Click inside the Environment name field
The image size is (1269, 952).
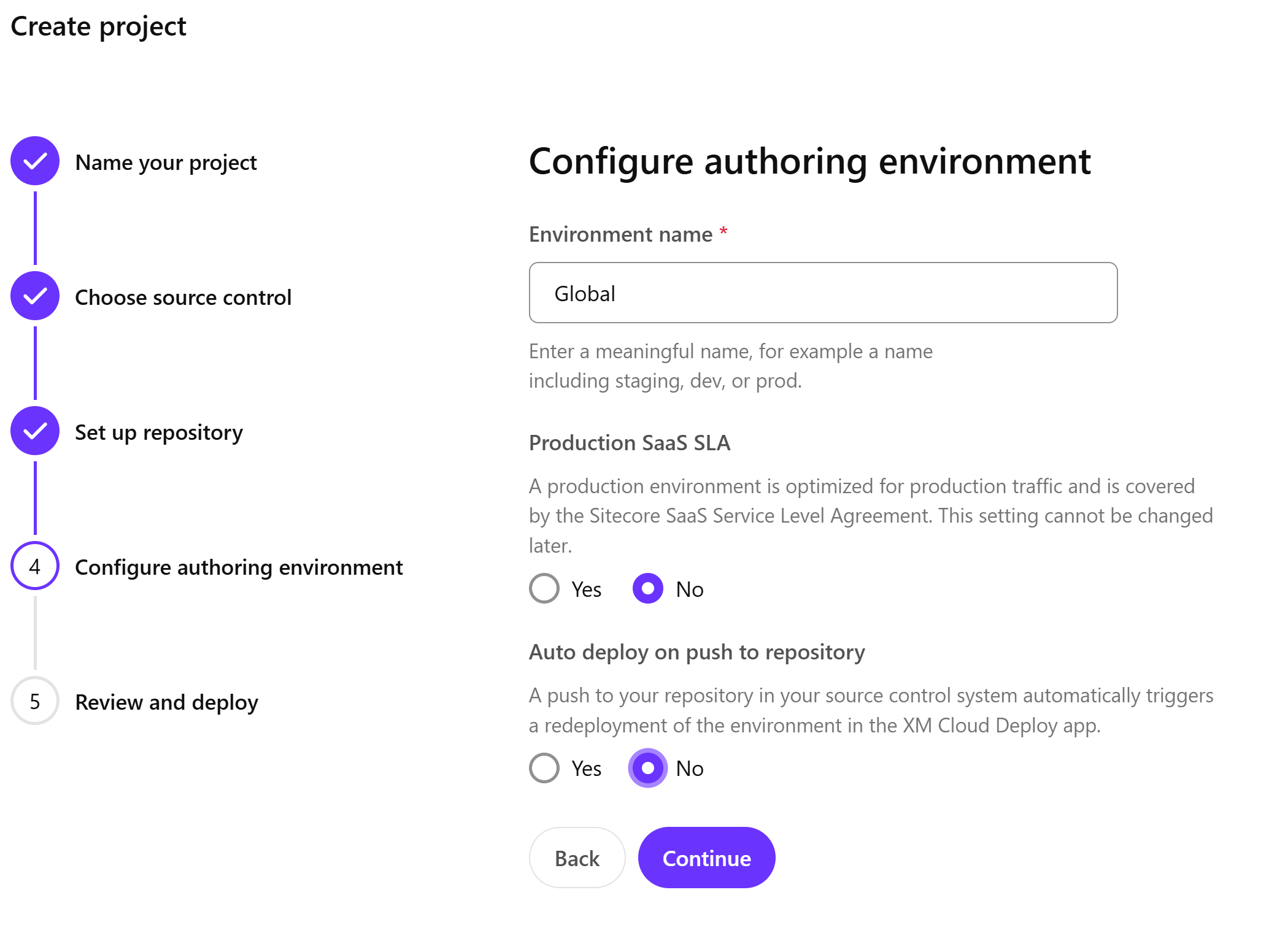pyautogui.click(x=822, y=293)
